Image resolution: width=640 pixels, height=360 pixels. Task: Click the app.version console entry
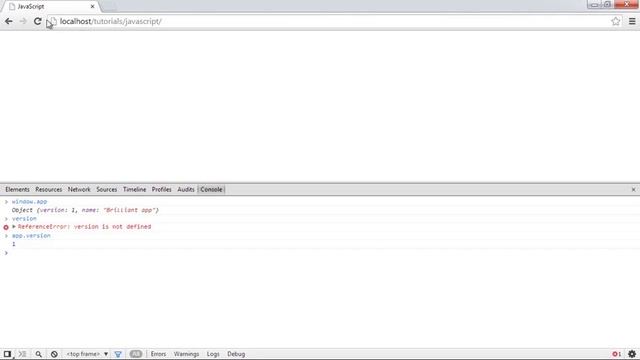pyautogui.click(x=31, y=236)
